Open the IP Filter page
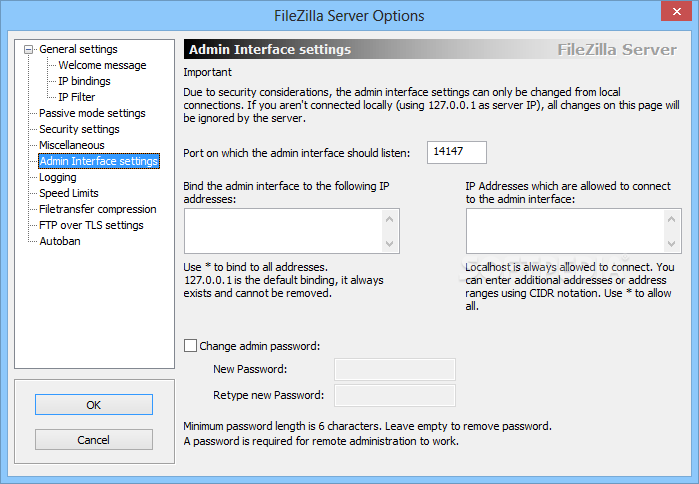The height and width of the screenshot is (484, 699). [76, 97]
